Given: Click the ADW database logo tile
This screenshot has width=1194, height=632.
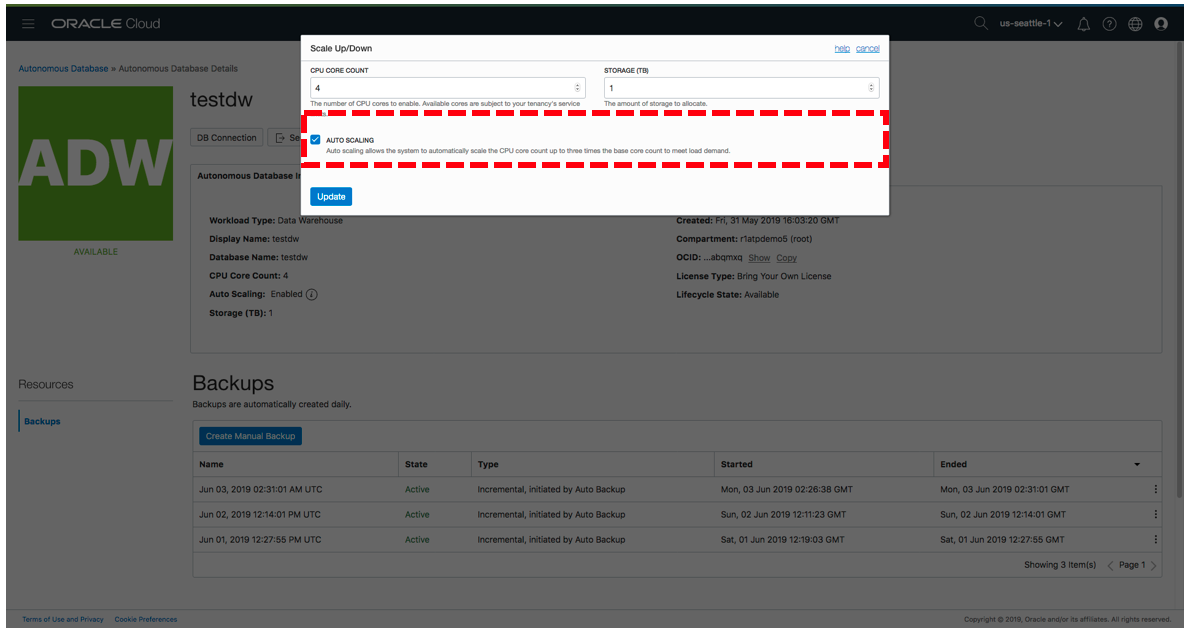Looking at the screenshot, I should click(96, 163).
